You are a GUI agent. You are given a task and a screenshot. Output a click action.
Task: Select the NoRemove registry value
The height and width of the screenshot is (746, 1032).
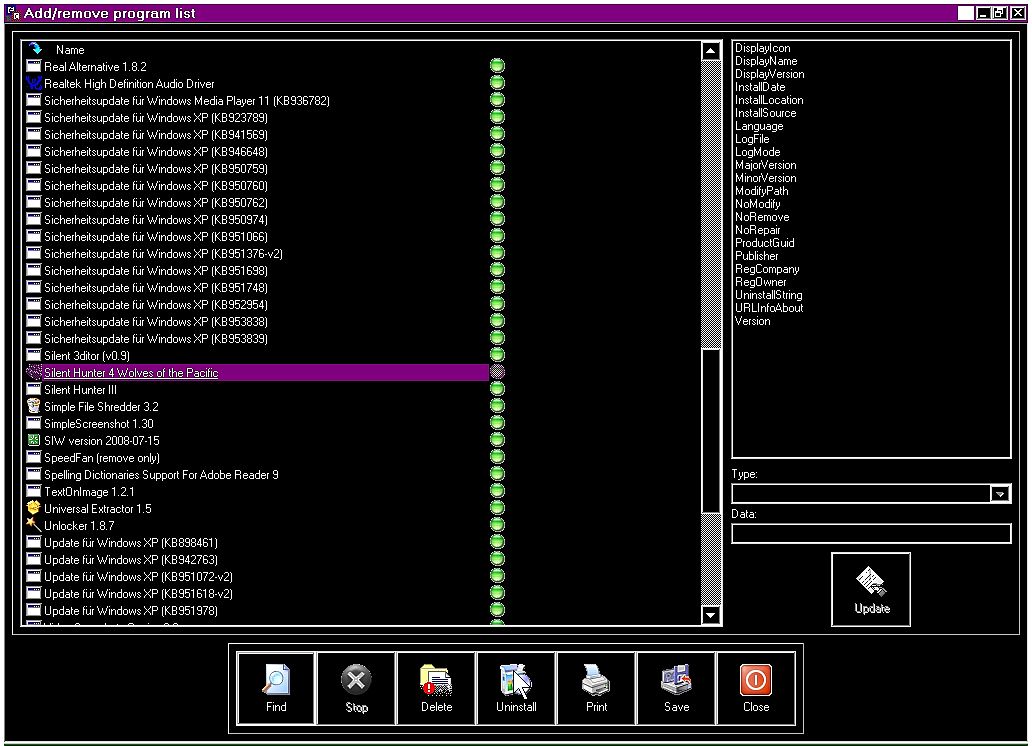point(762,217)
